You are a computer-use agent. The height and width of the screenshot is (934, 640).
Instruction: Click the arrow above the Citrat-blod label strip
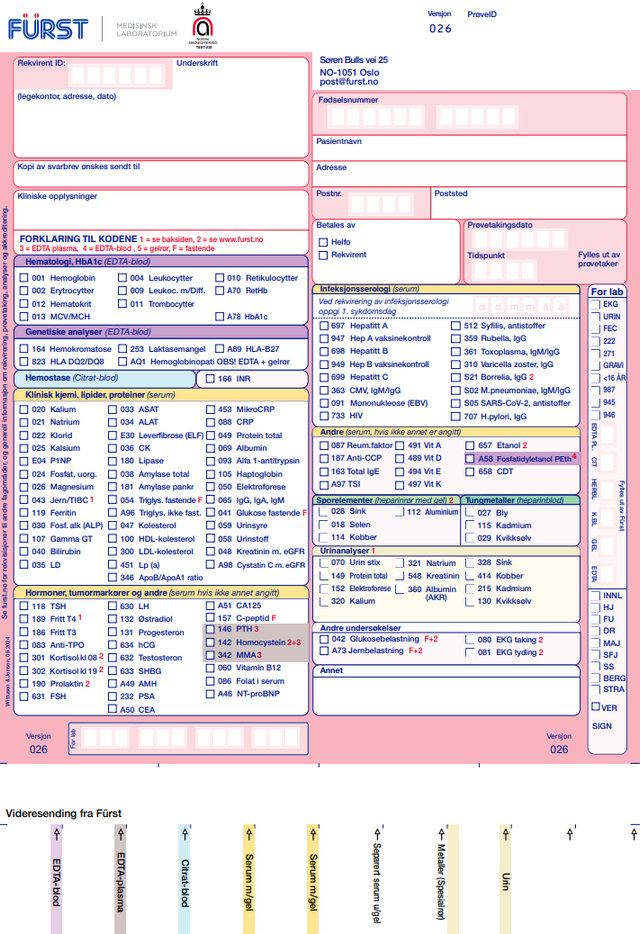pos(185,834)
